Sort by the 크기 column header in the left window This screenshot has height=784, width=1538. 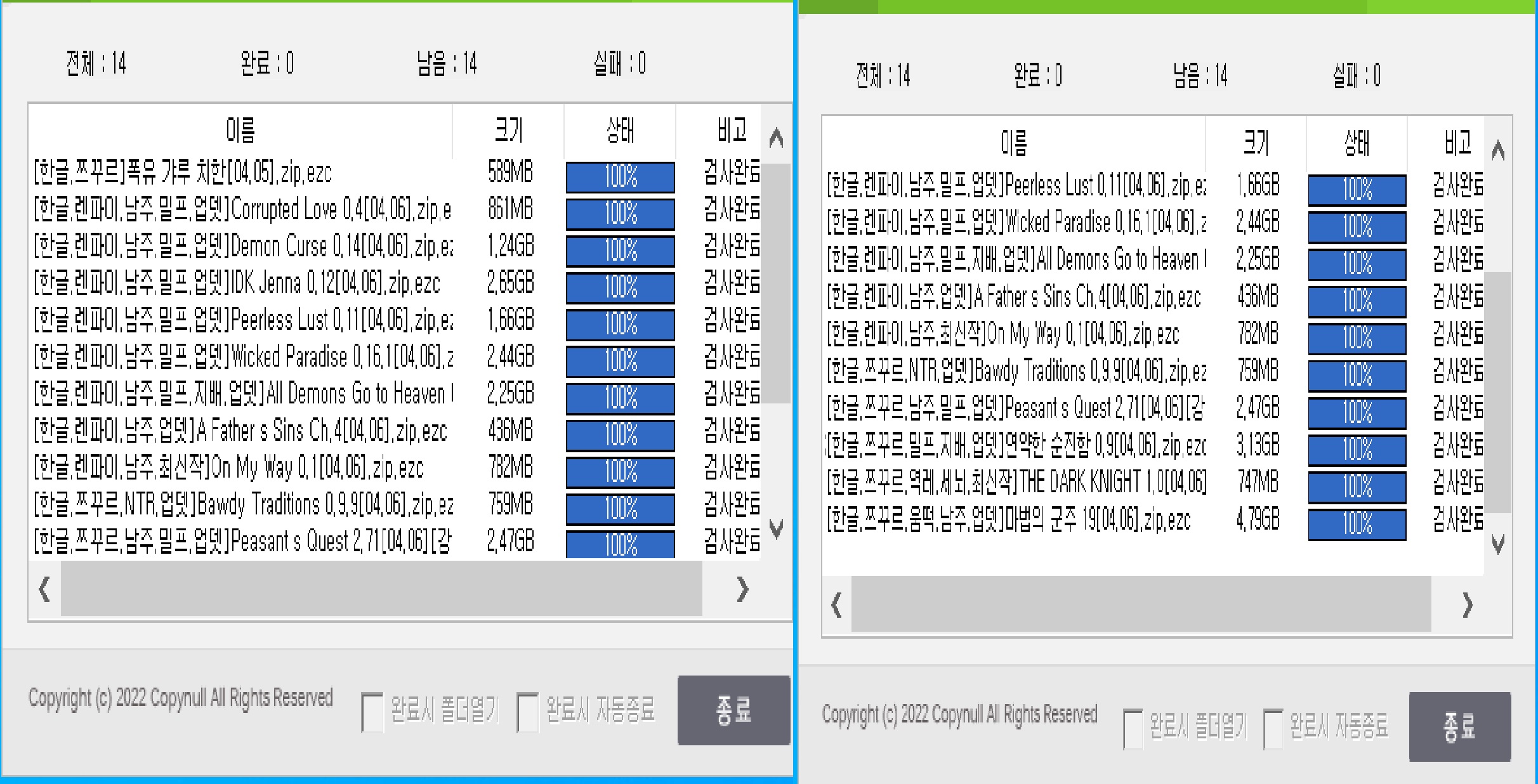tap(508, 131)
